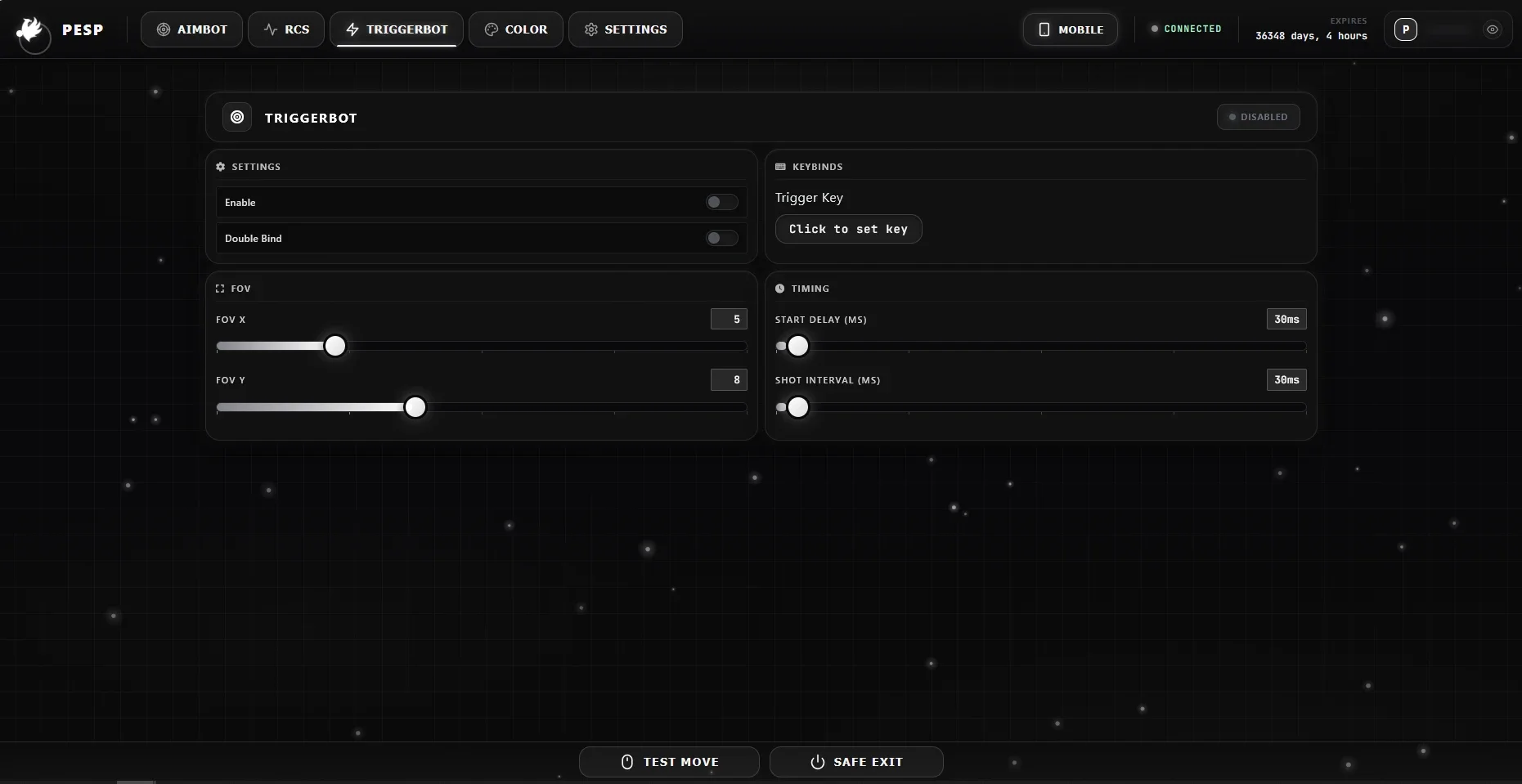Click the 'FOV Y' label
Viewport: 1522px width, 784px height.
tap(231, 380)
